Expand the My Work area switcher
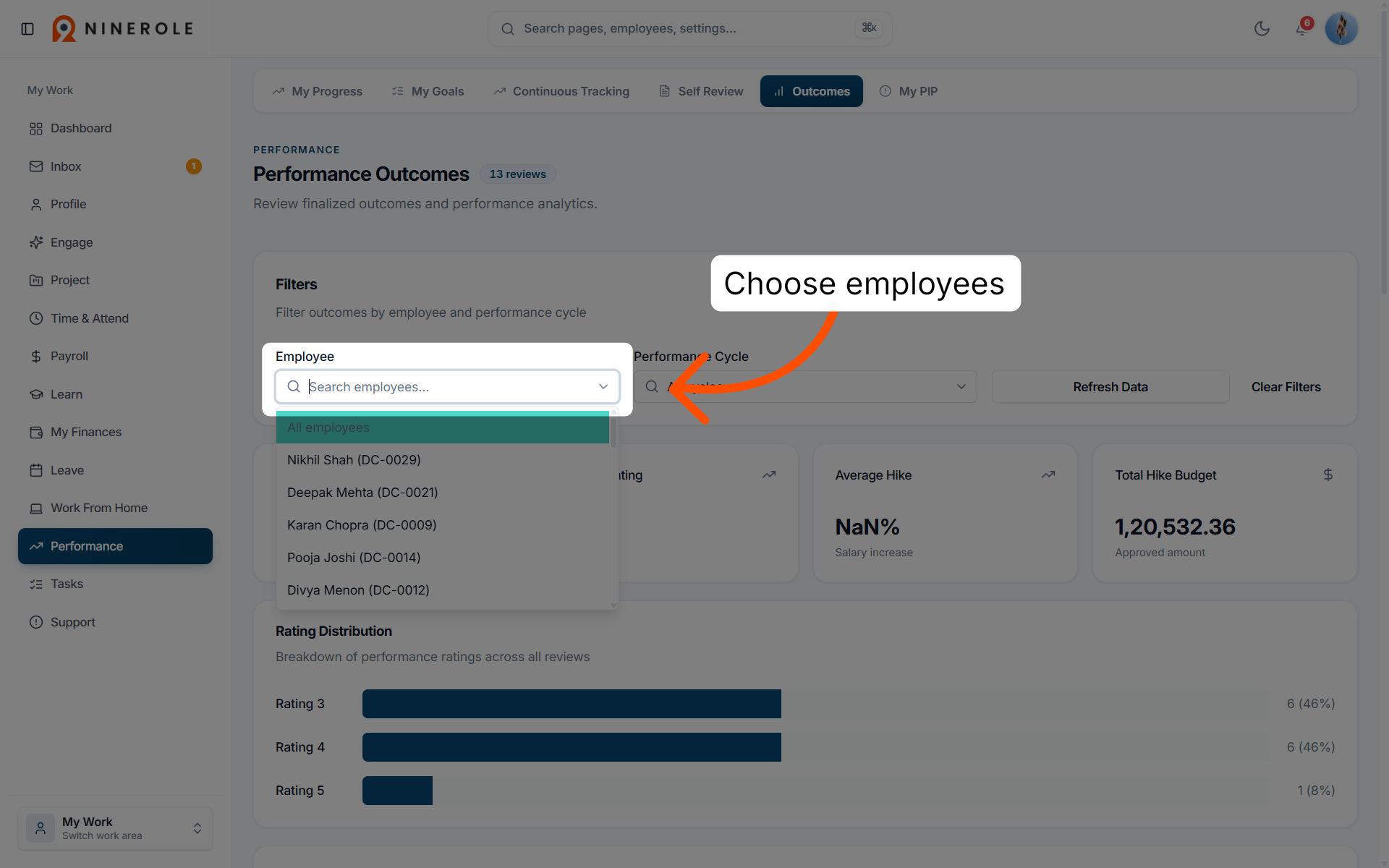The height and width of the screenshot is (868, 1389). (x=116, y=828)
